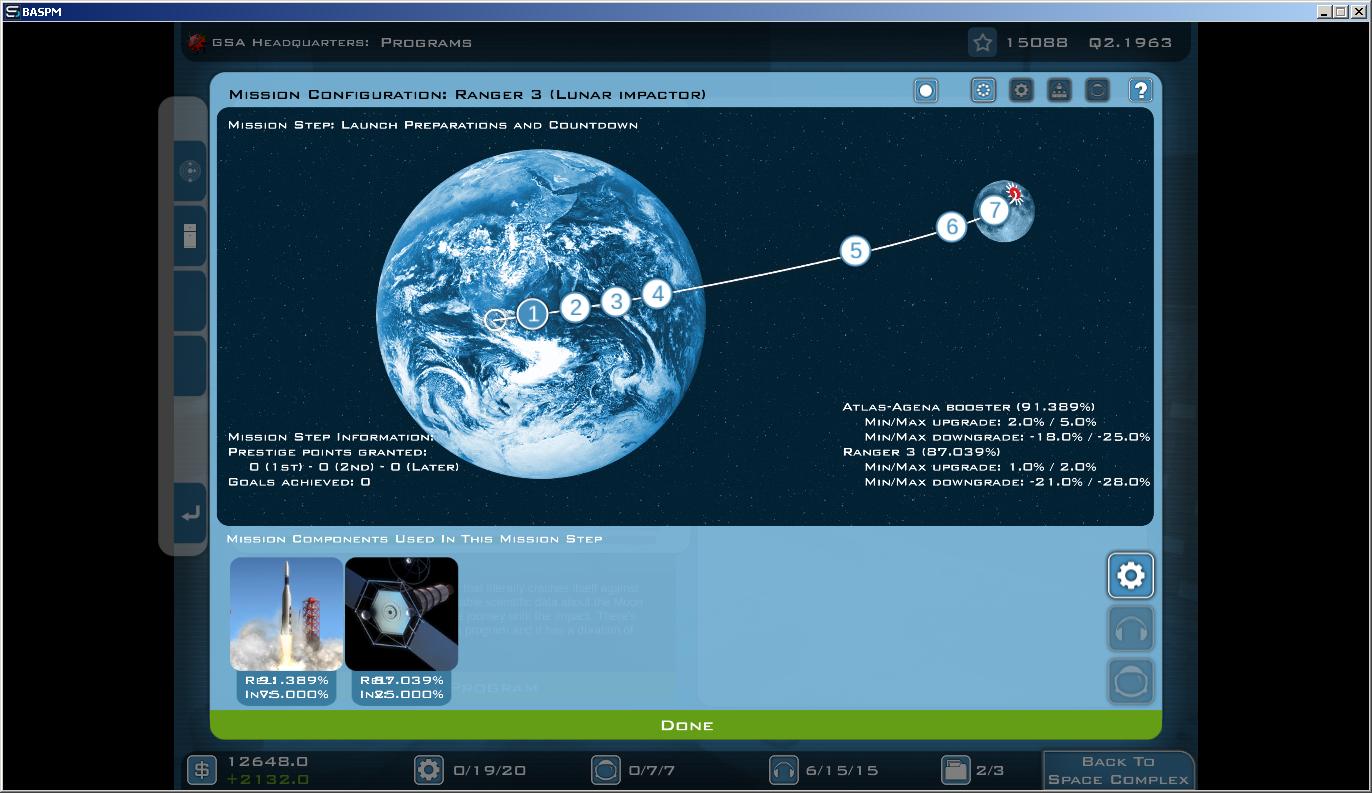Click the rocket's 91.389% reliability label
1372x793 pixels.
pos(287,680)
